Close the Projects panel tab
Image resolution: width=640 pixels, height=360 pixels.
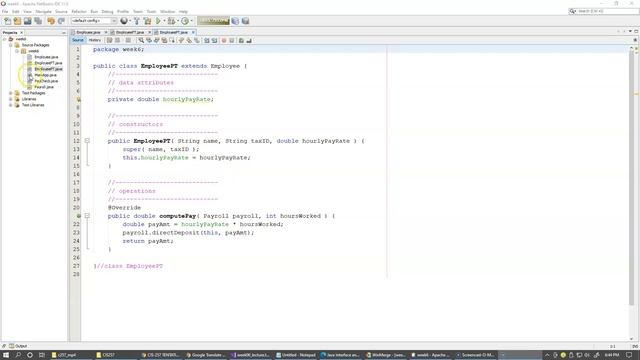click(21, 32)
